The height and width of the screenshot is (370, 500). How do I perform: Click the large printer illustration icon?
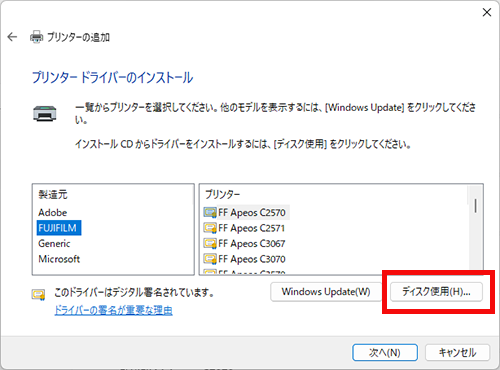45,113
